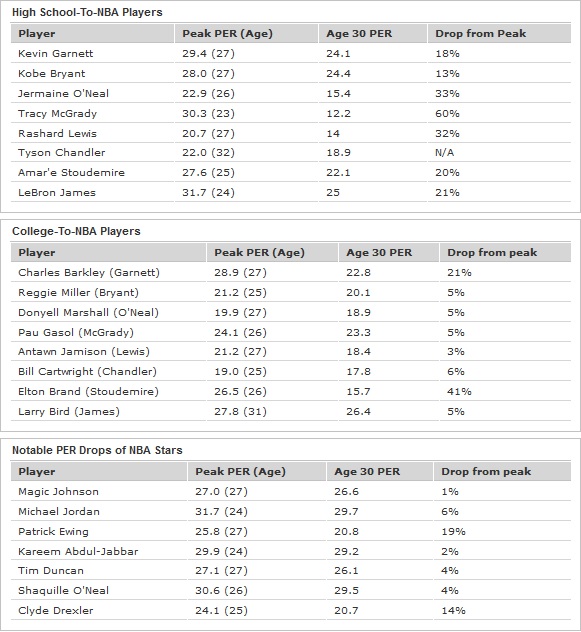Image resolution: width=581 pixels, height=632 pixels.
Task: Click the Notable PER Drops of NBA Stars title
Action: tap(97, 450)
